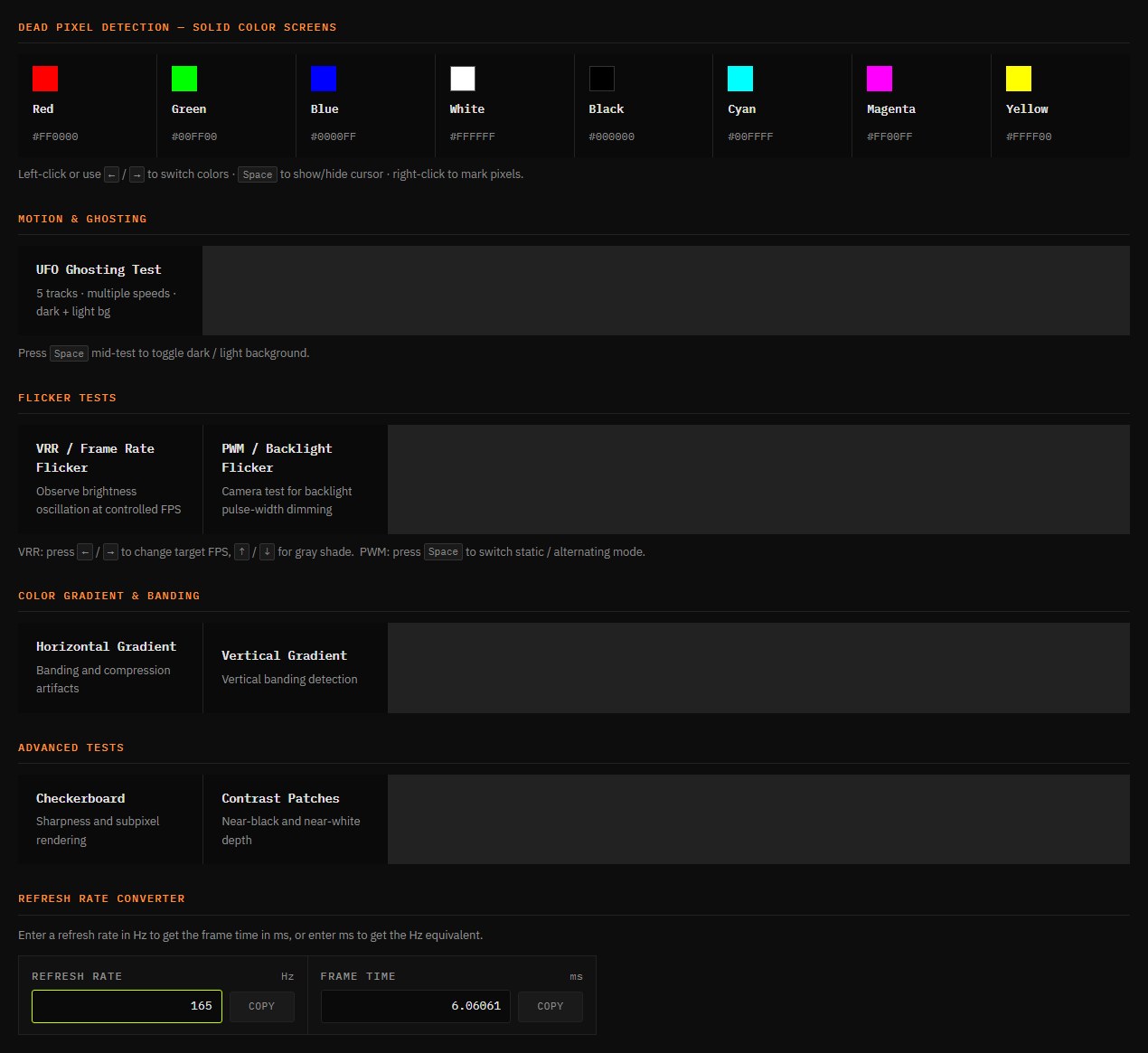
Task: Click 'Banding and compression artifacts' text
Action: (x=103, y=680)
